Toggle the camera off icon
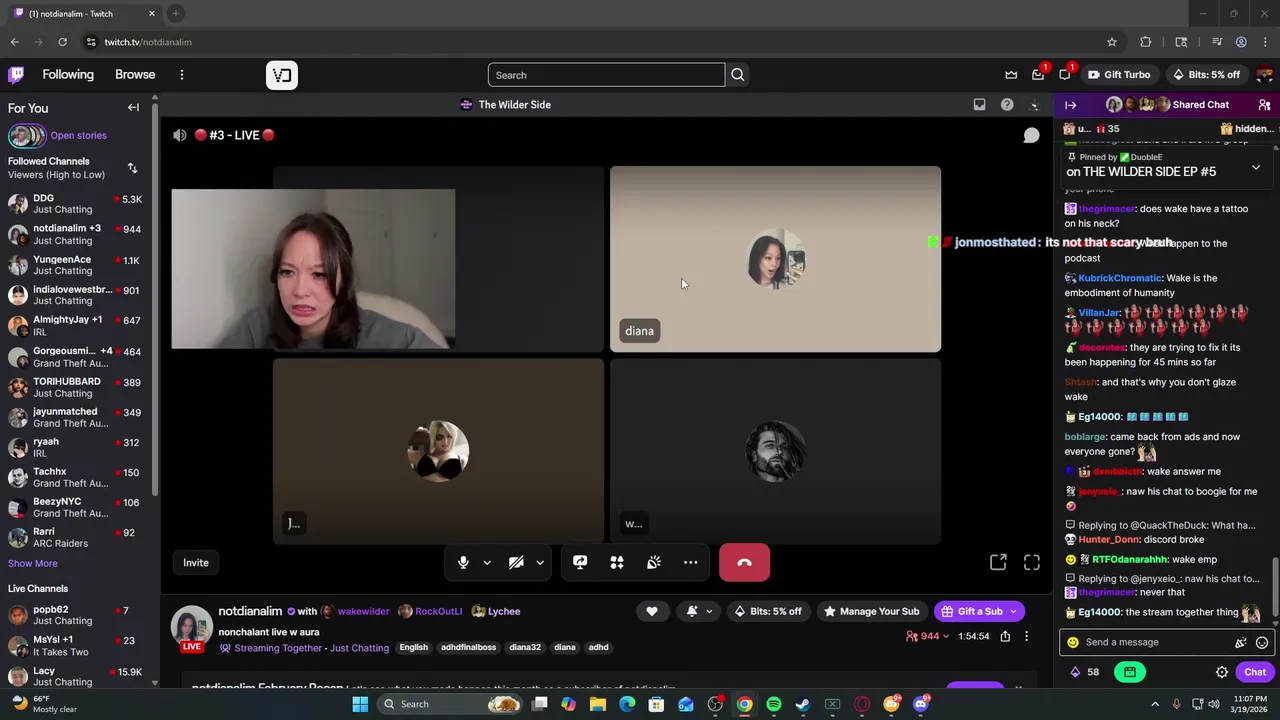The height and width of the screenshot is (720, 1280). [516, 563]
